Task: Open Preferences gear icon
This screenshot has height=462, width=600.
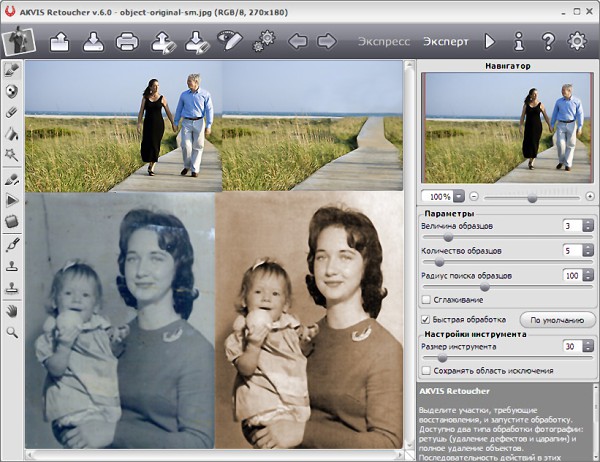Action: [577, 41]
